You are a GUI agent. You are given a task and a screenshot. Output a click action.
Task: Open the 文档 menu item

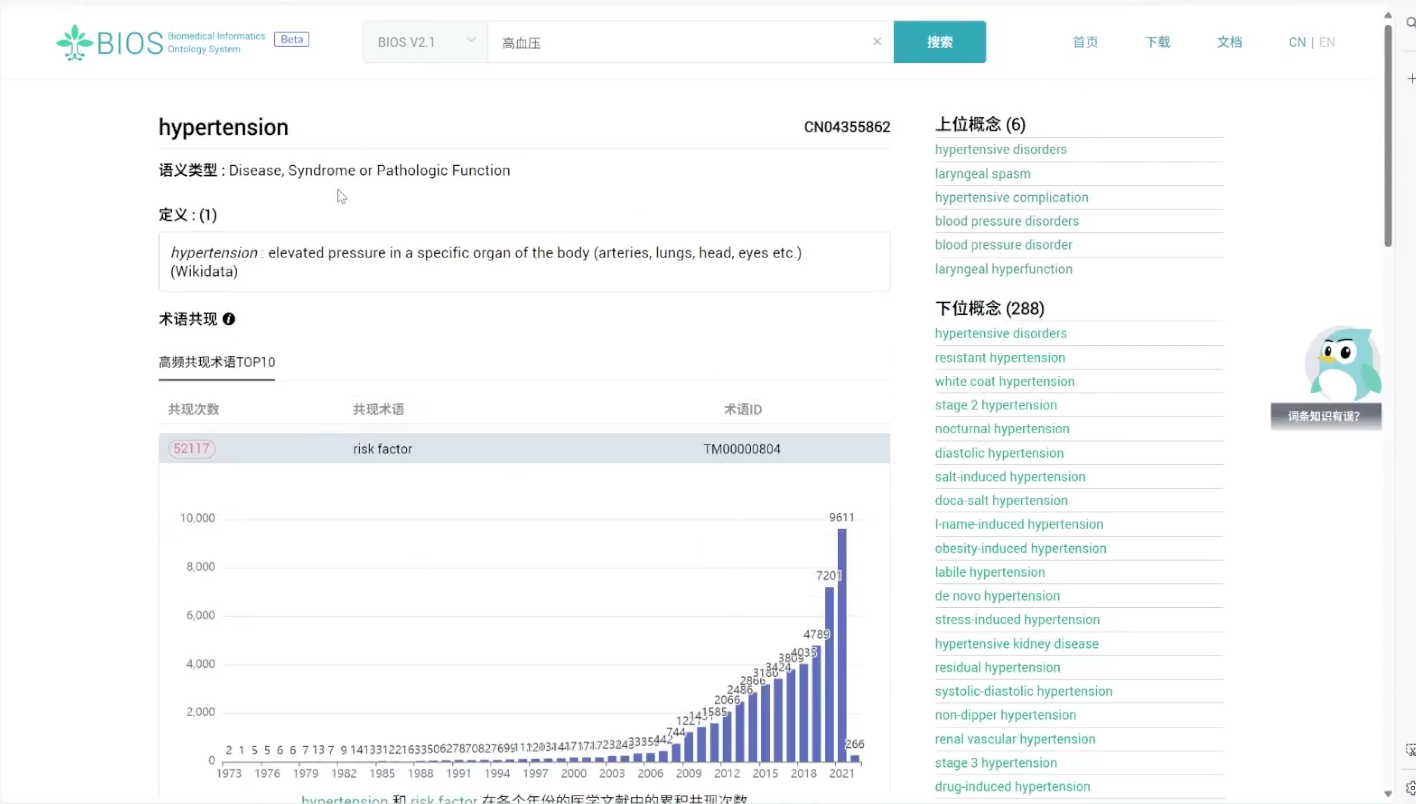1230,42
